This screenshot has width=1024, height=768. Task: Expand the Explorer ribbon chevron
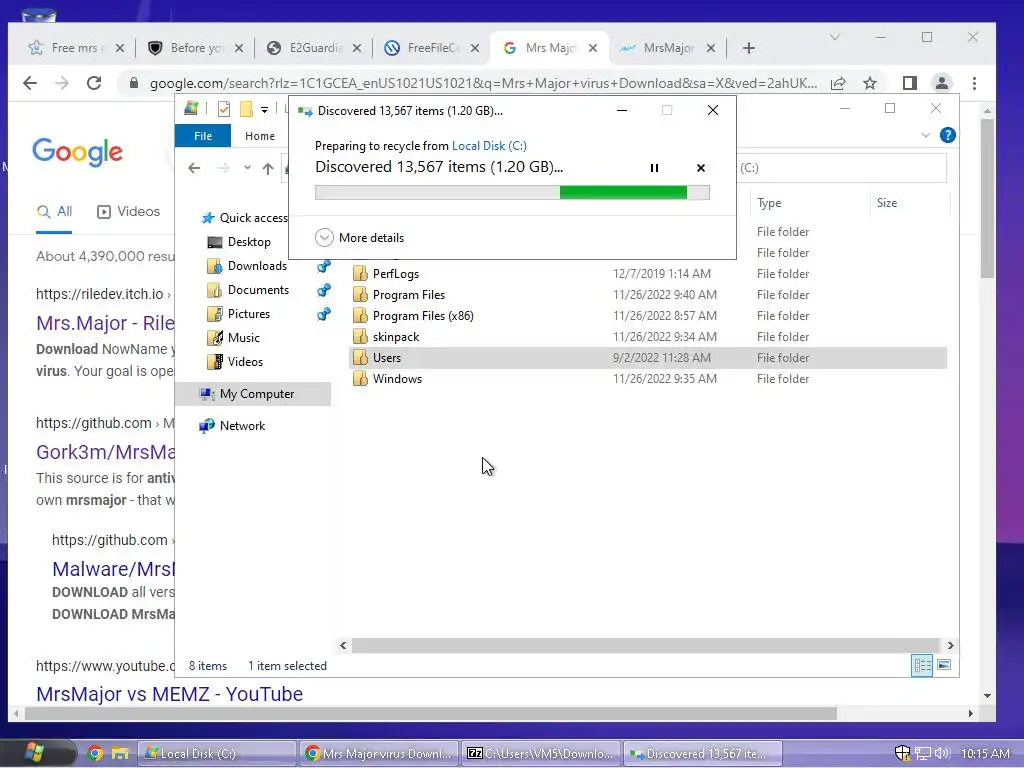pyautogui.click(x=925, y=135)
